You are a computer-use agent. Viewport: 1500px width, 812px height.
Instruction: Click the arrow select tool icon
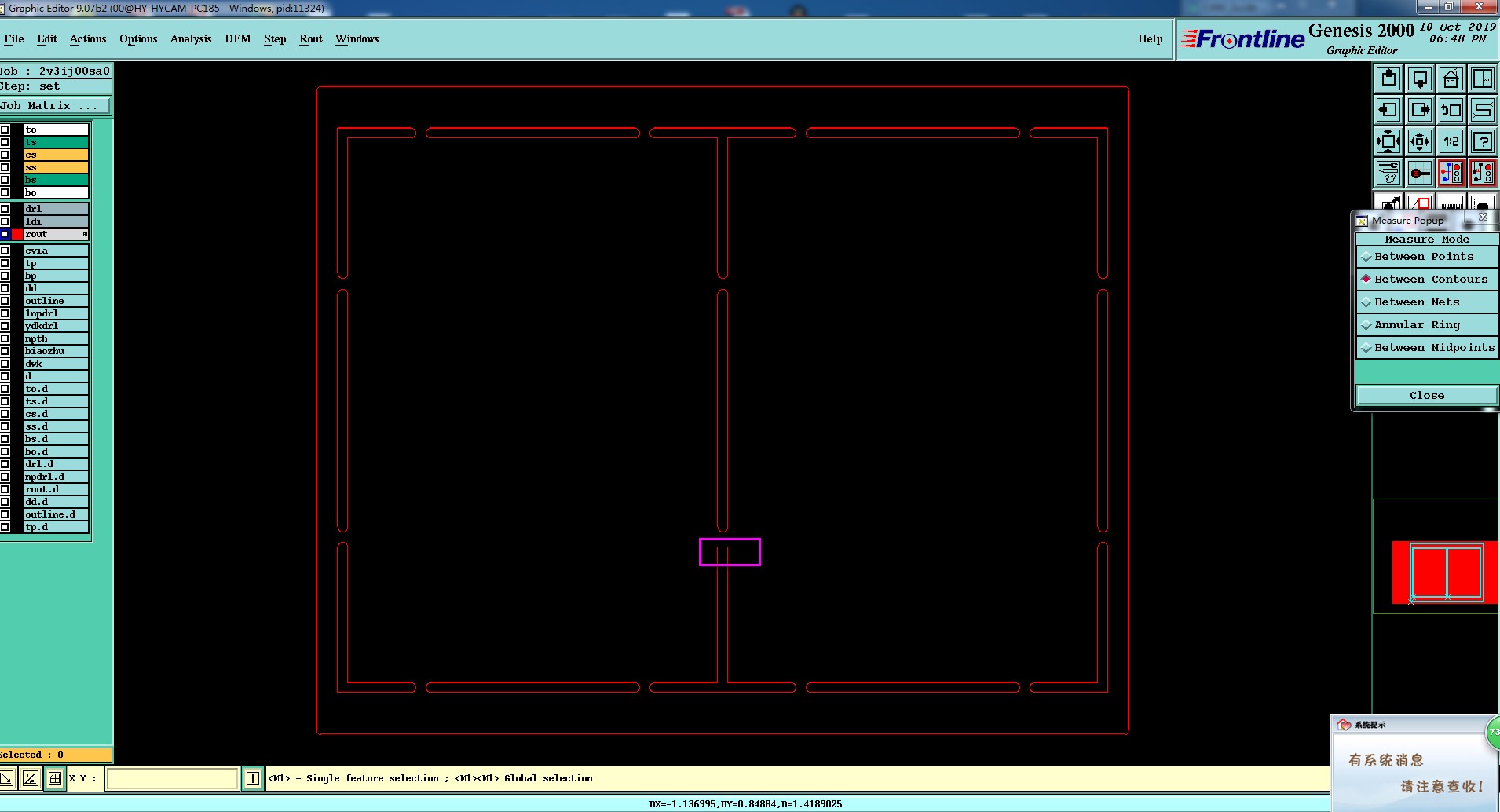coord(1388,202)
